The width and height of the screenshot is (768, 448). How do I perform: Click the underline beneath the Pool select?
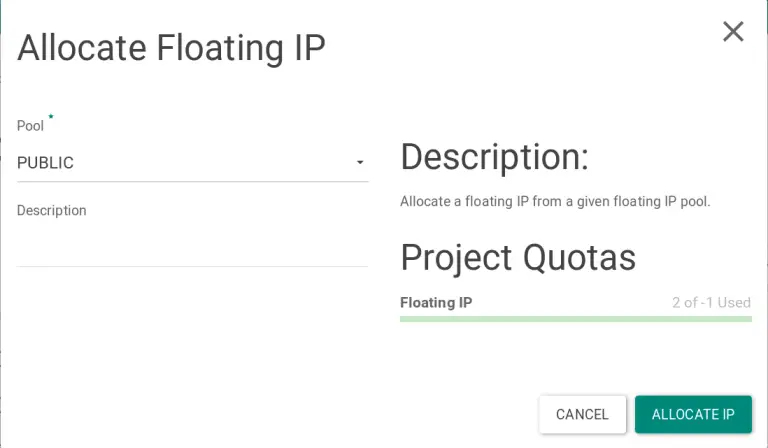(x=192, y=182)
